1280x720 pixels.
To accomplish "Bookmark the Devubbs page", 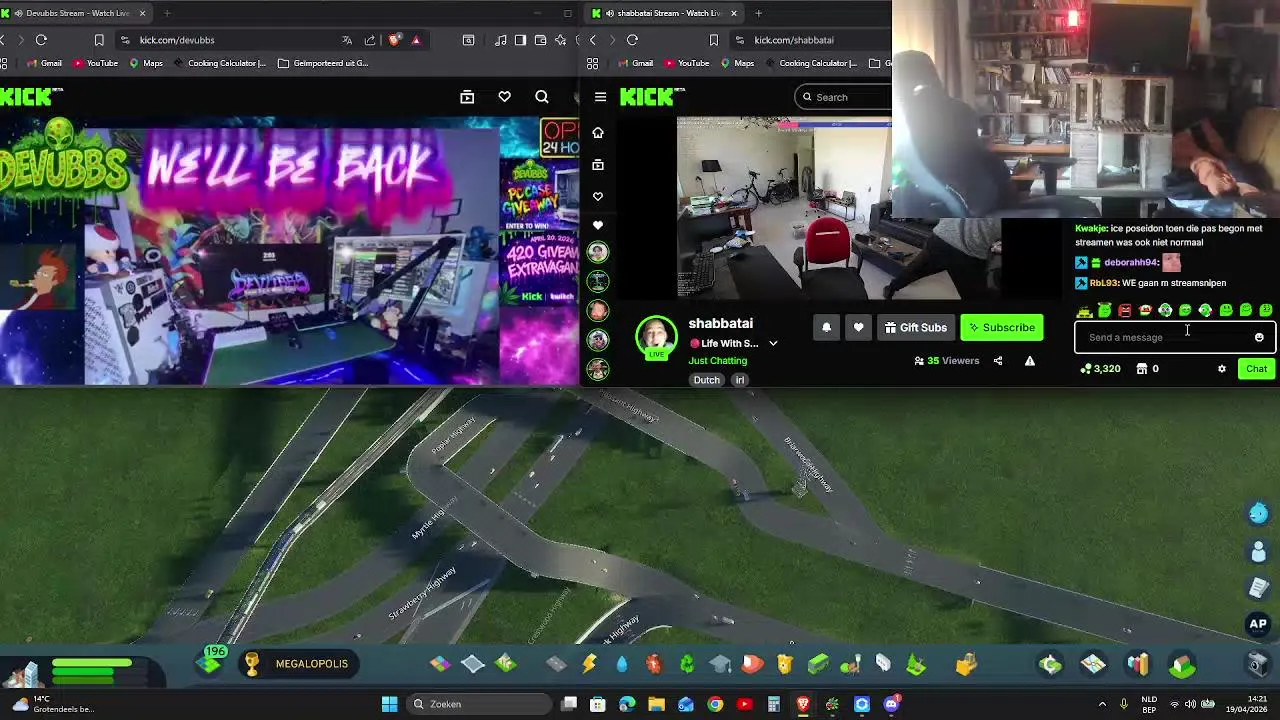I will (x=99, y=40).
